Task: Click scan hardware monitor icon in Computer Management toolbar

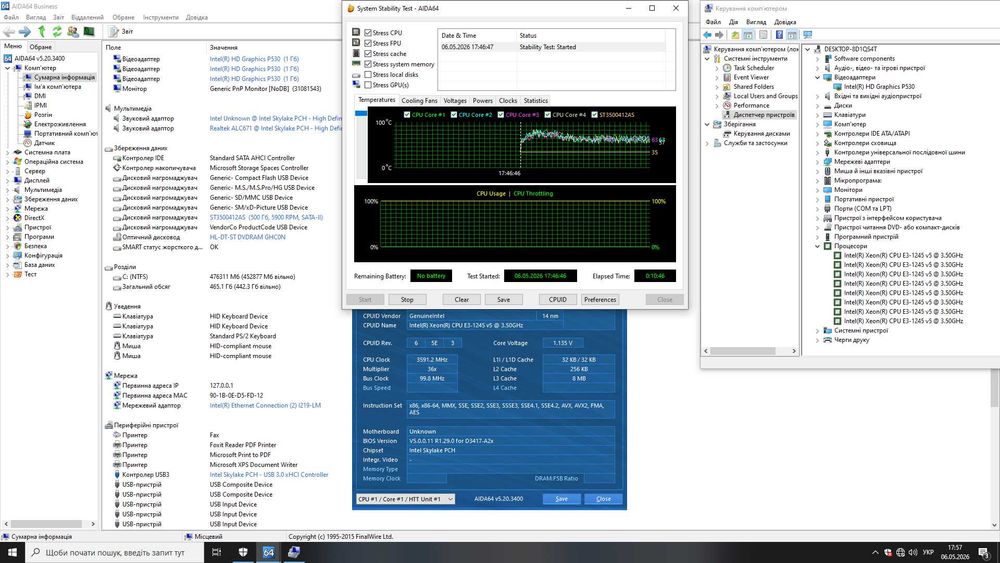Action: tap(808, 35)
